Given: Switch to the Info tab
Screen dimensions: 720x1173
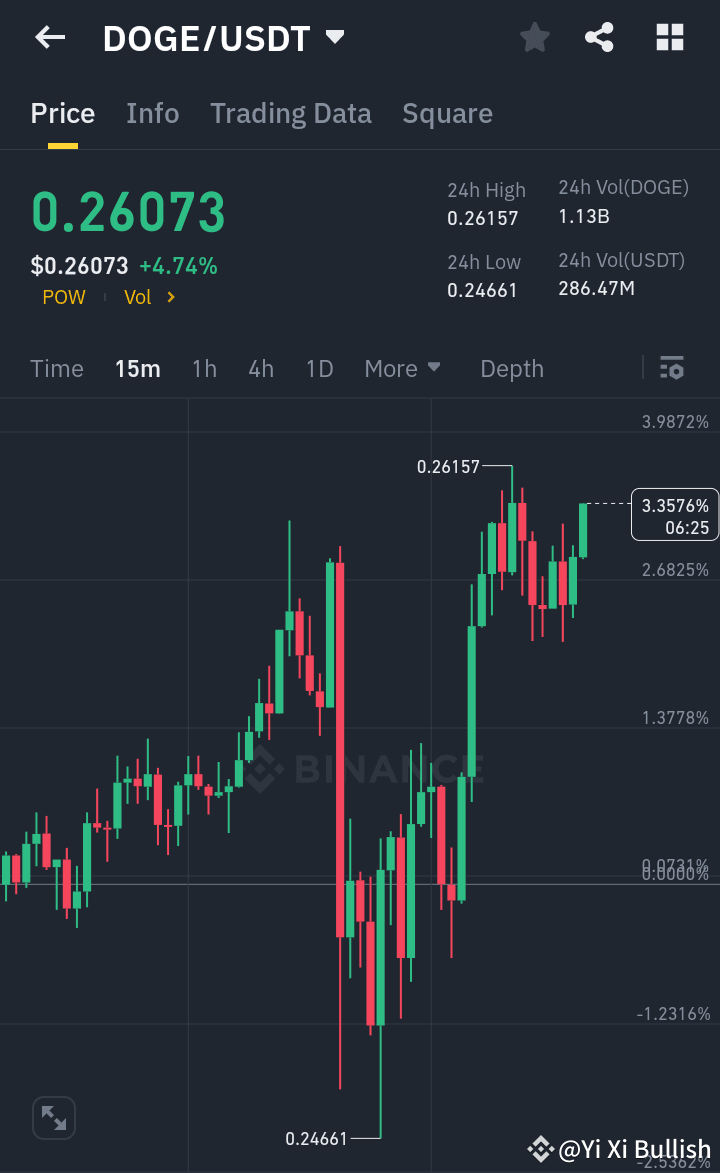Looking at the screenshot, I should (152, 113).
